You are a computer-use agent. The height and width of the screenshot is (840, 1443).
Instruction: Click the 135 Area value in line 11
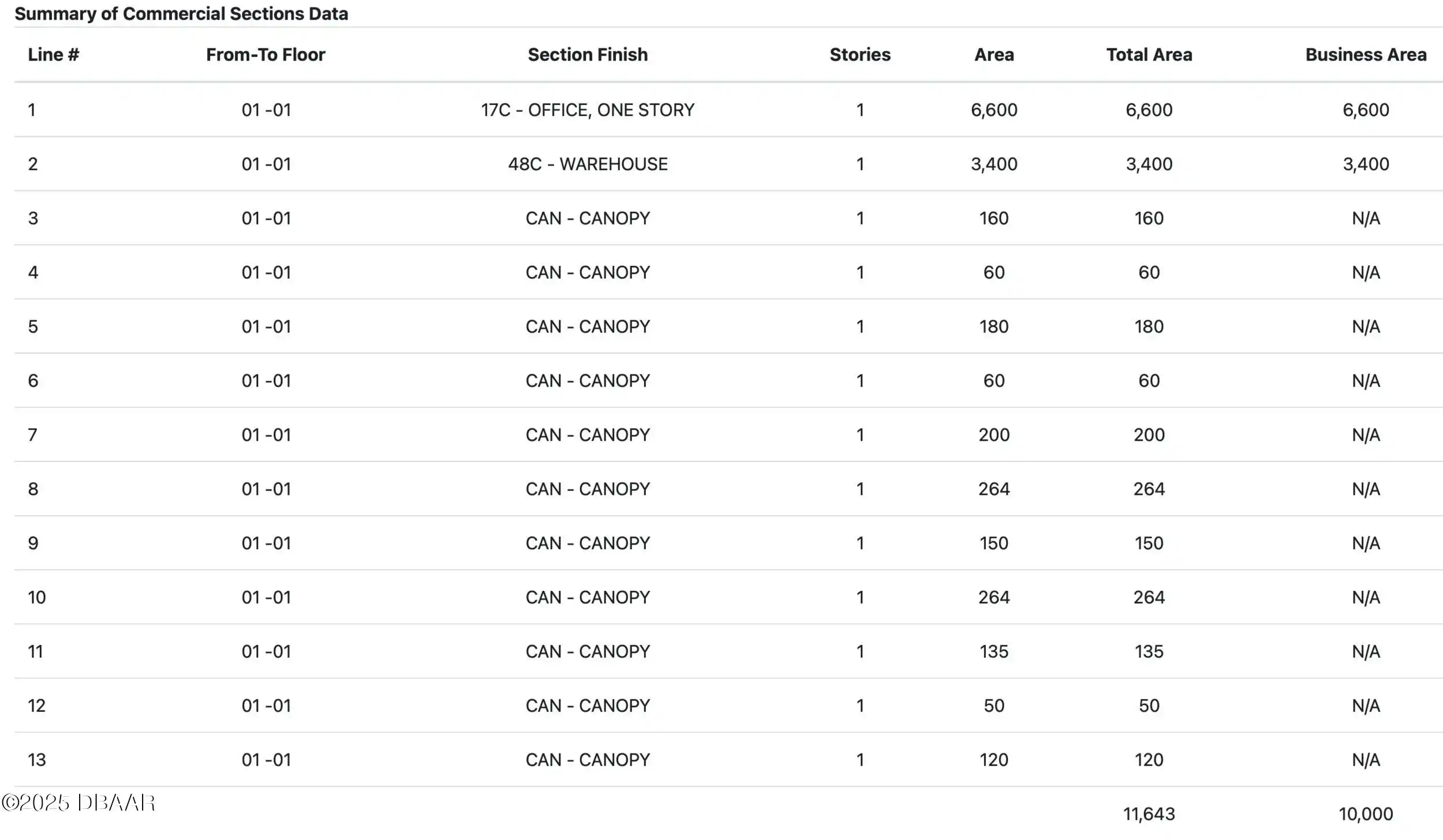[x=994, y=651]
